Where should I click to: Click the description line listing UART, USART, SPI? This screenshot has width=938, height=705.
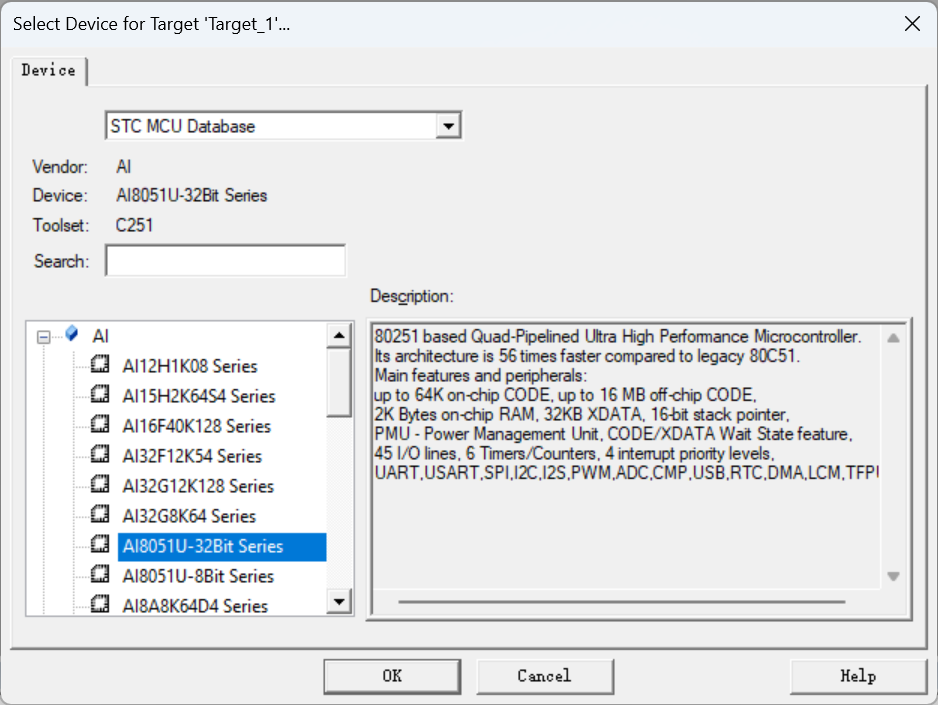[626, 473]
